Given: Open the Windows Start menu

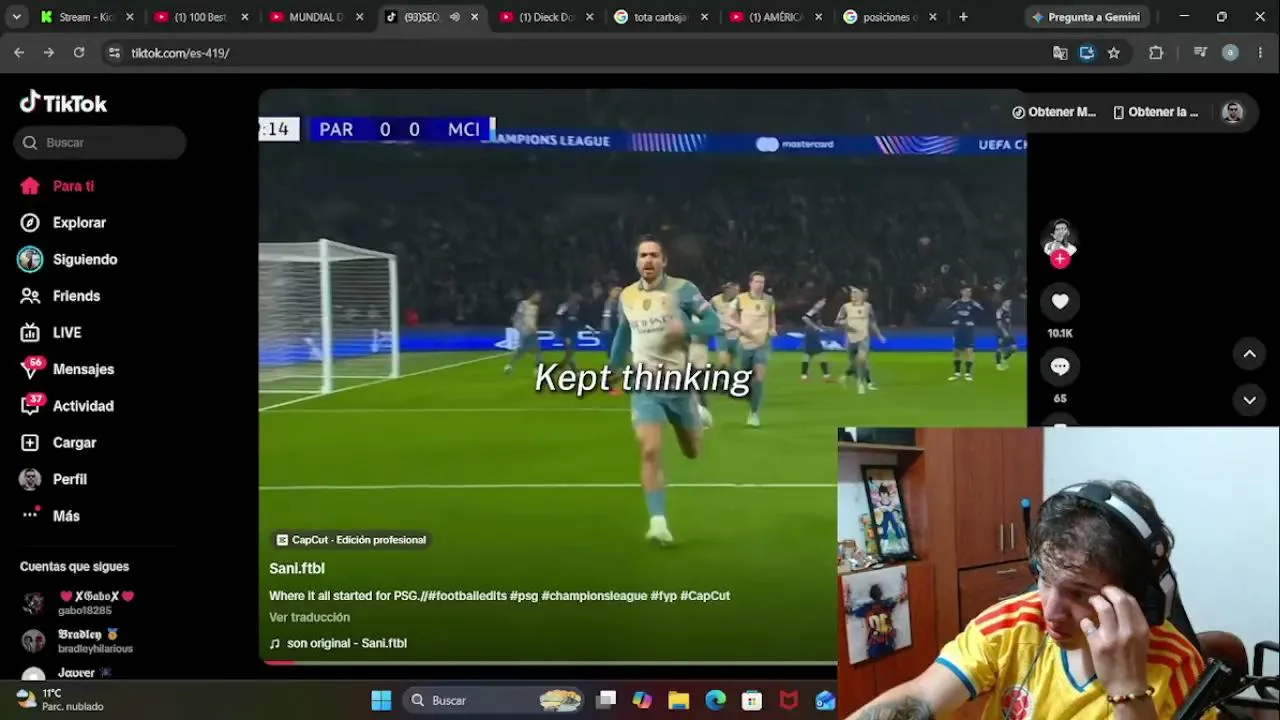Looking at the screenshot, I should 381,700.
